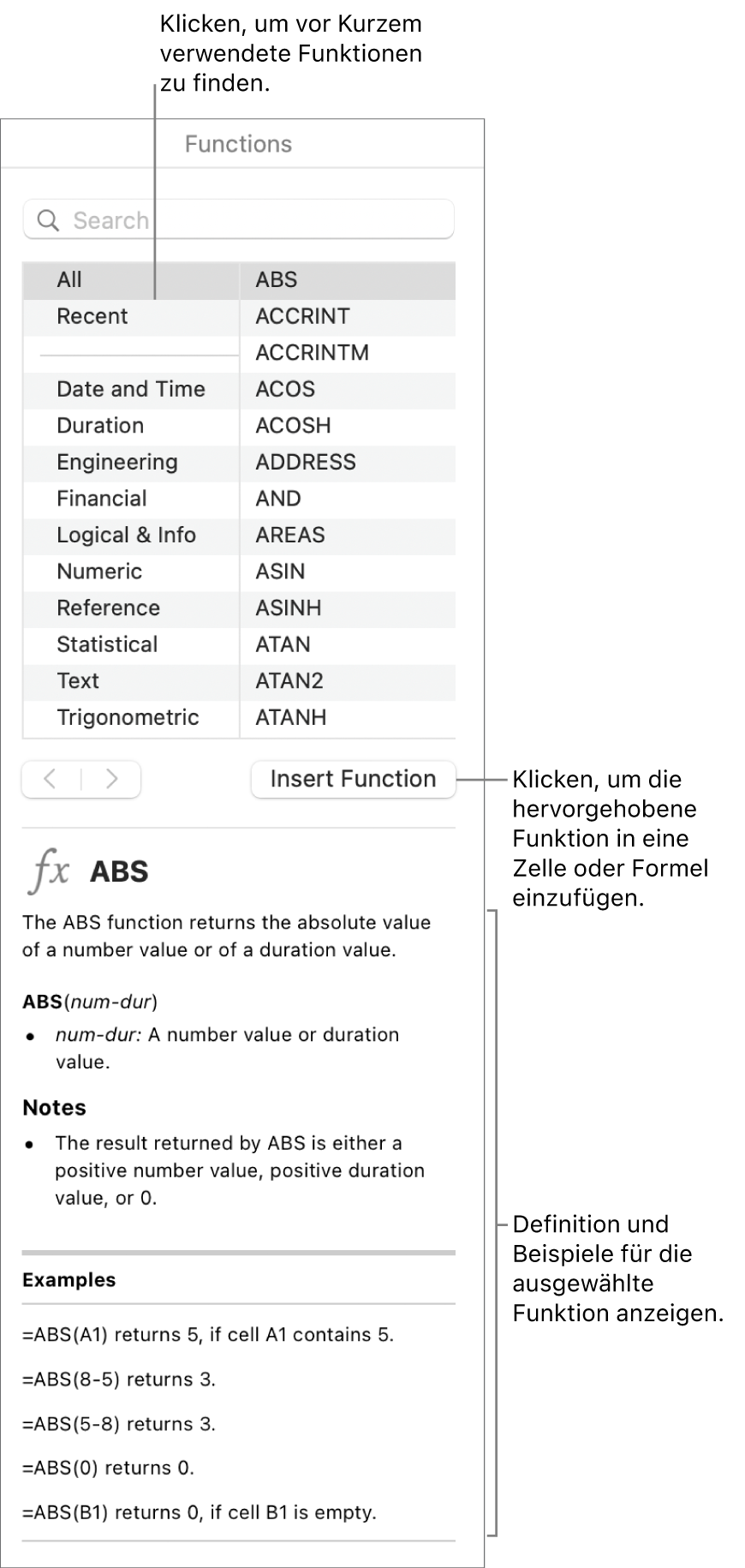This screenshot has width=745, height=1568.
Task: Click the Insert Function button
Action: 353,779
